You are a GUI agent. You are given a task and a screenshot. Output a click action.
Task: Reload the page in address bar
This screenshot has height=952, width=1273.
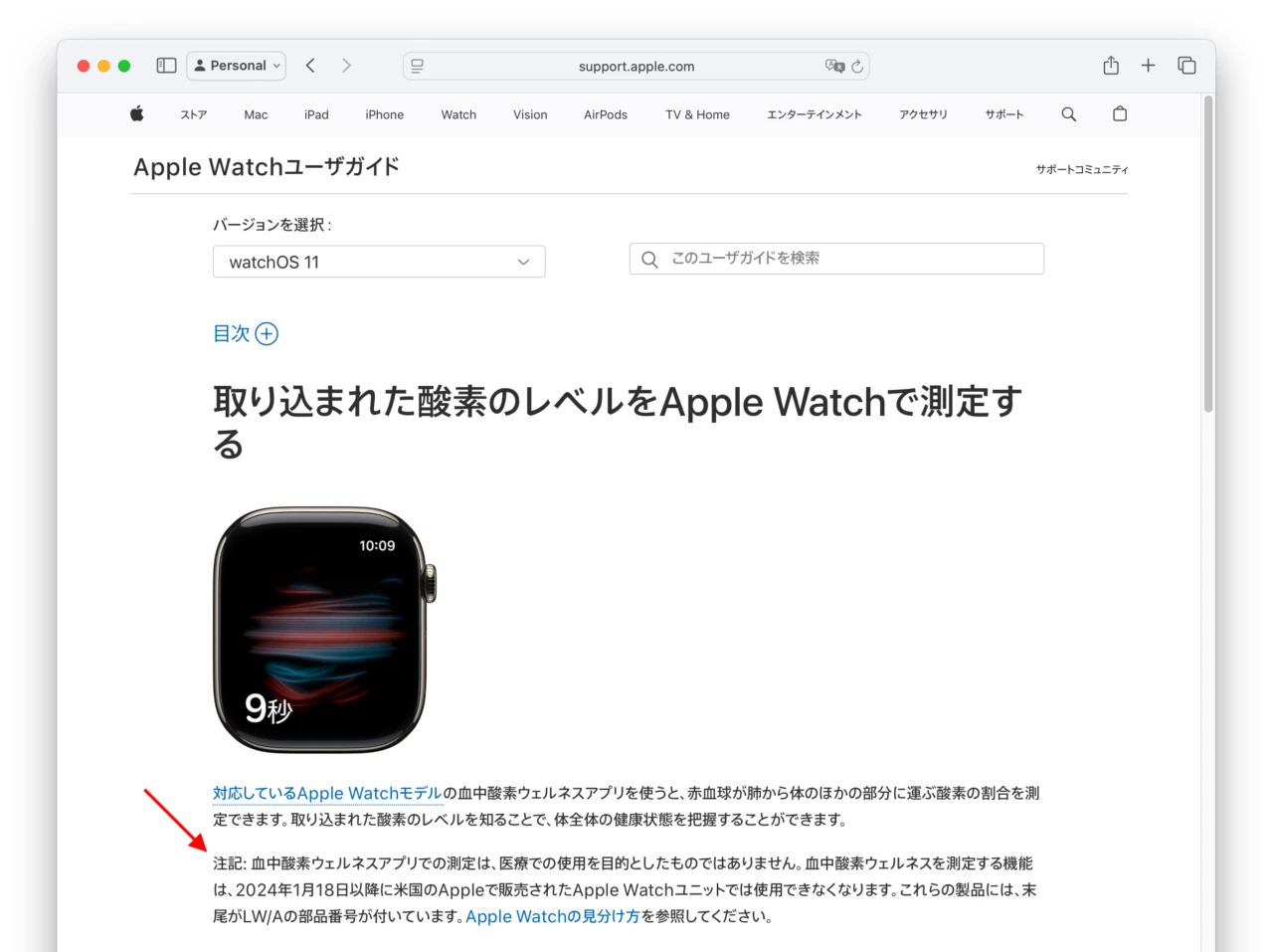[857, 67]
